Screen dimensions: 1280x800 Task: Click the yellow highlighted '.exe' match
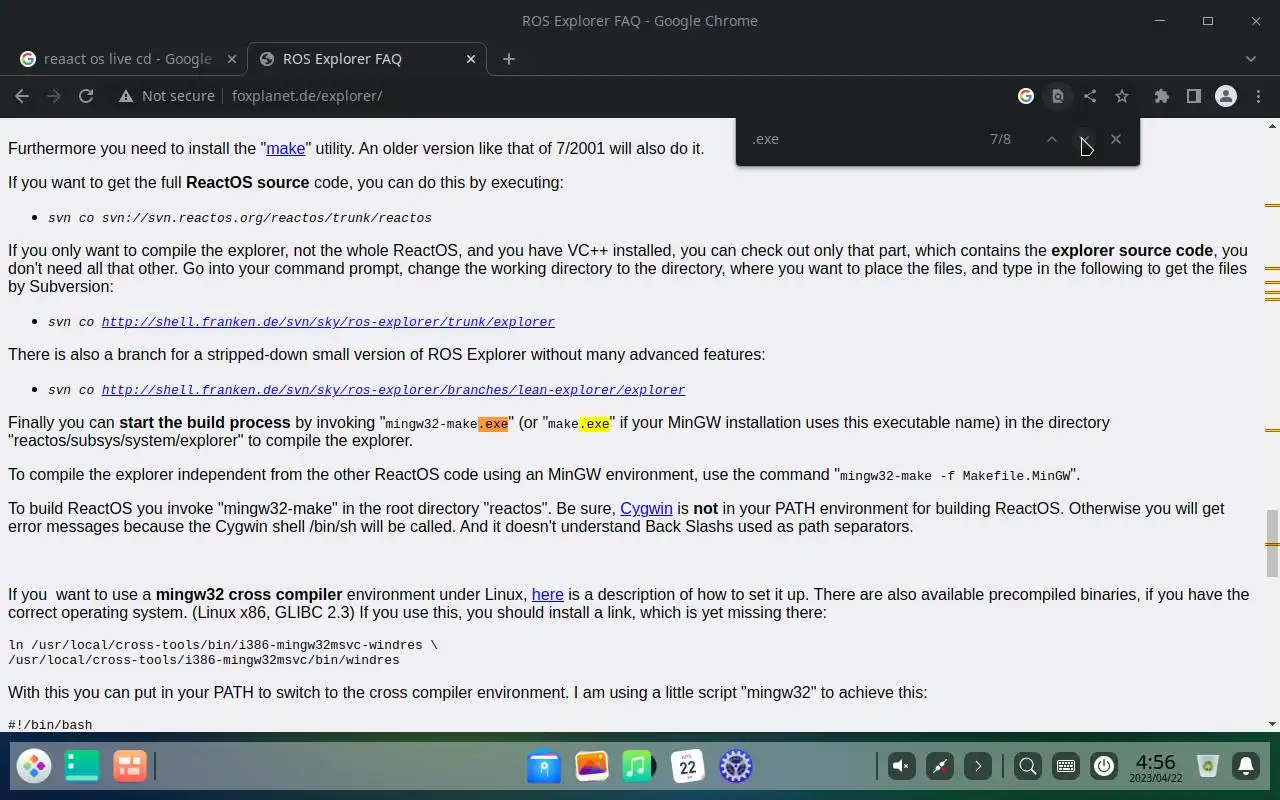coord(594,424)
